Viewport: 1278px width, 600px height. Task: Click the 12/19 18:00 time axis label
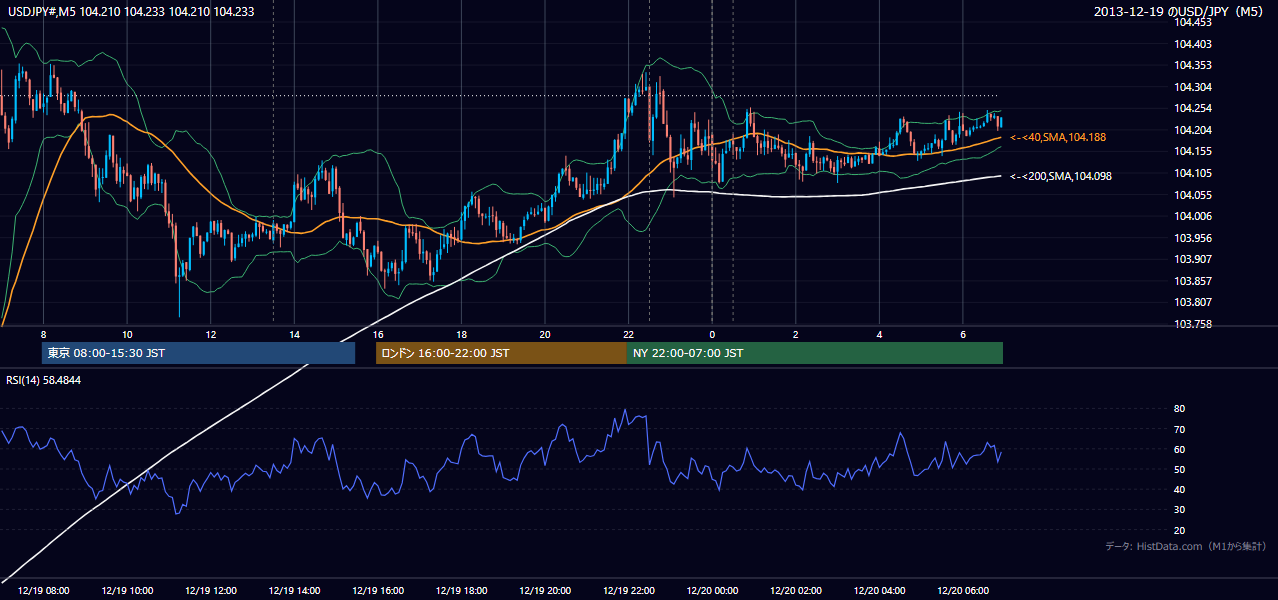tap(461, 591)
